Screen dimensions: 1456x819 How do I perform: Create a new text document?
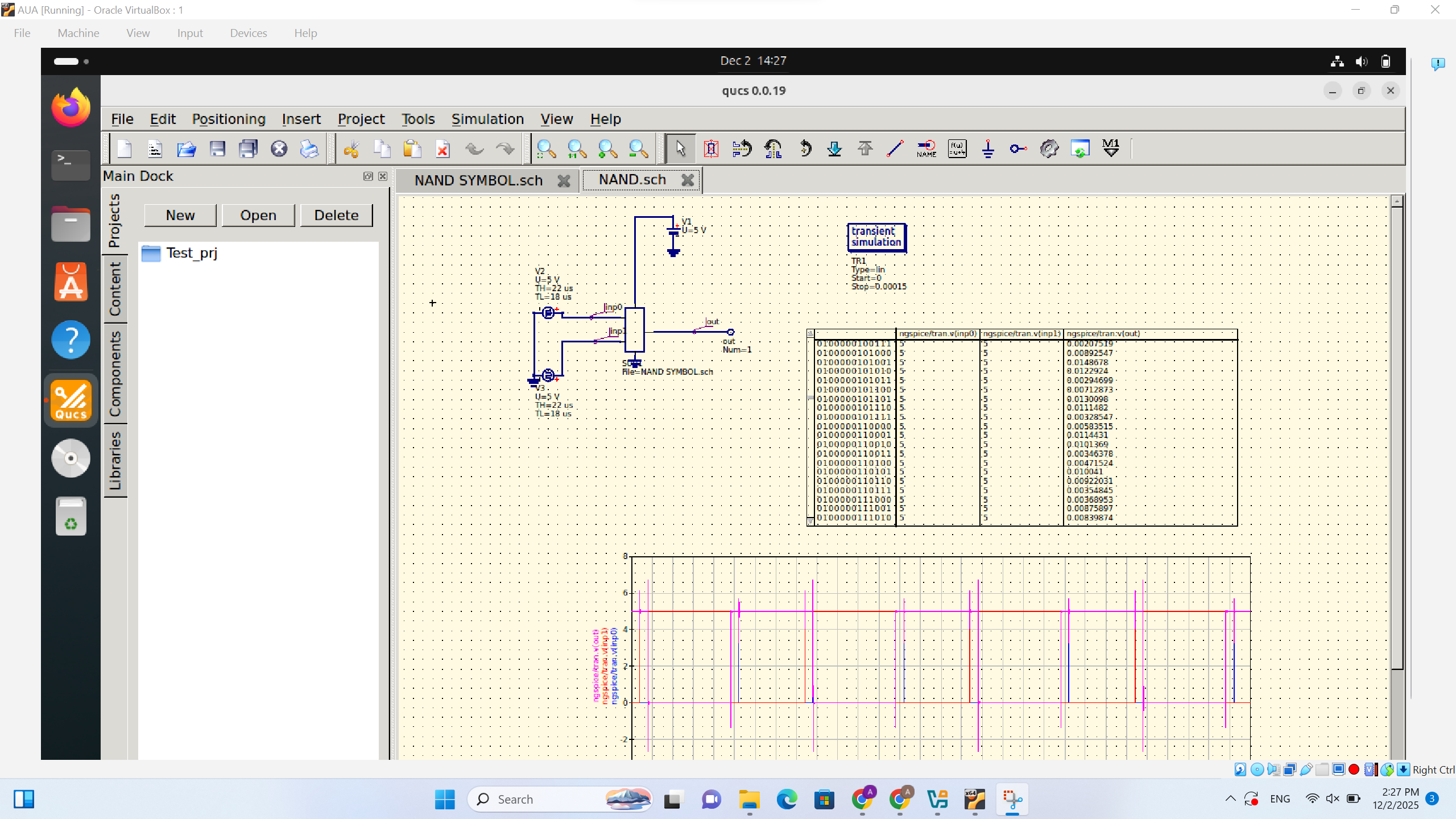(155, 149)
